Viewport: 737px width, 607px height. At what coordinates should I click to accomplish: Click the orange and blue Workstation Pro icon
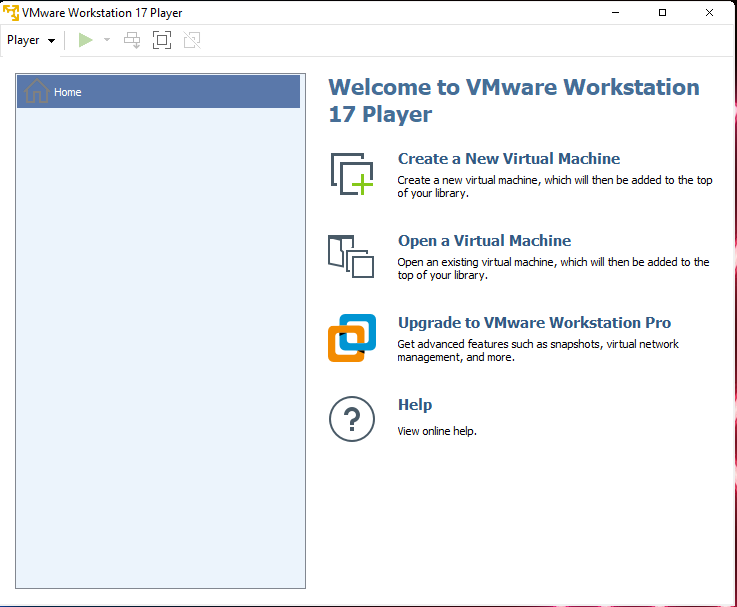tap(352, 338)
